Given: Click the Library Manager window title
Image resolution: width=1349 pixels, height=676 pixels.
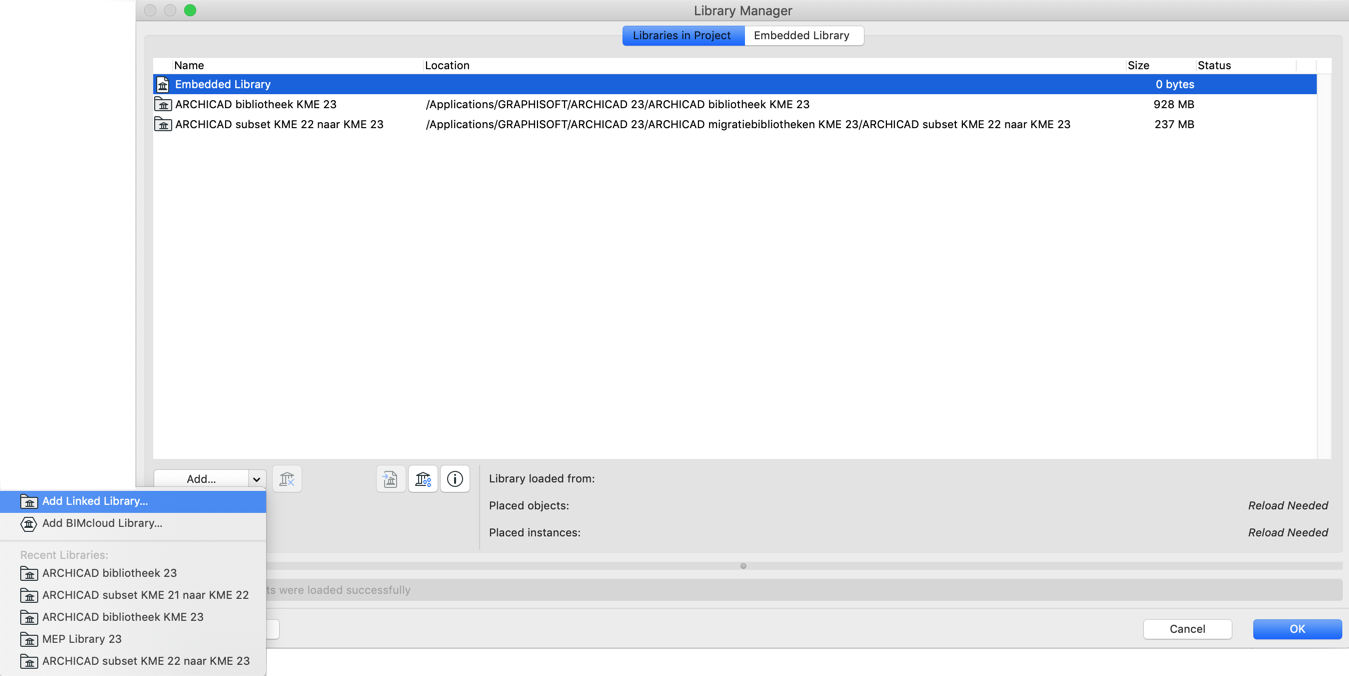Looking at the screenshot, I should (743, 11).
